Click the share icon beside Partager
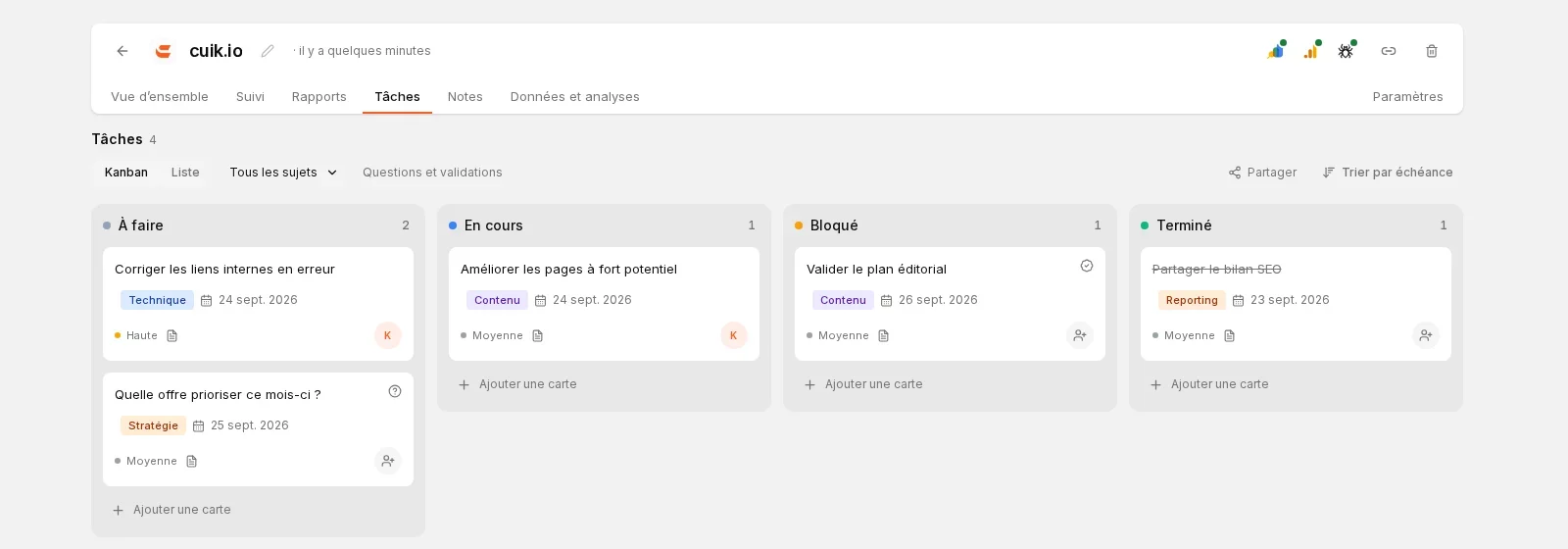 click(x=1235, y=173)
